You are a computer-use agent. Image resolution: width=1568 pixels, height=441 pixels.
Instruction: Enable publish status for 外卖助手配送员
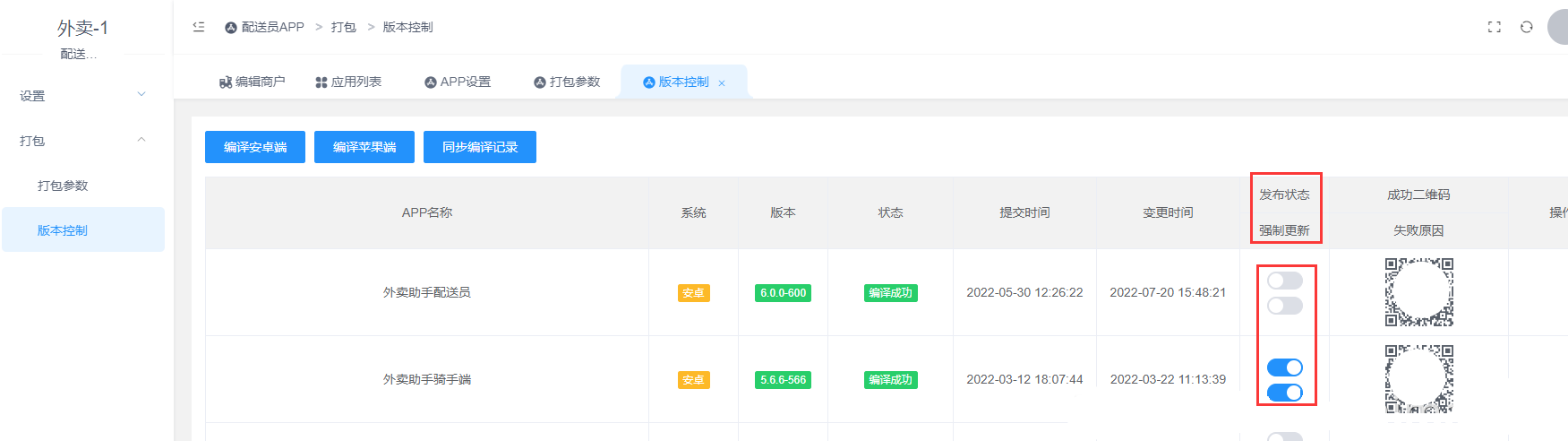point(1285,281)
